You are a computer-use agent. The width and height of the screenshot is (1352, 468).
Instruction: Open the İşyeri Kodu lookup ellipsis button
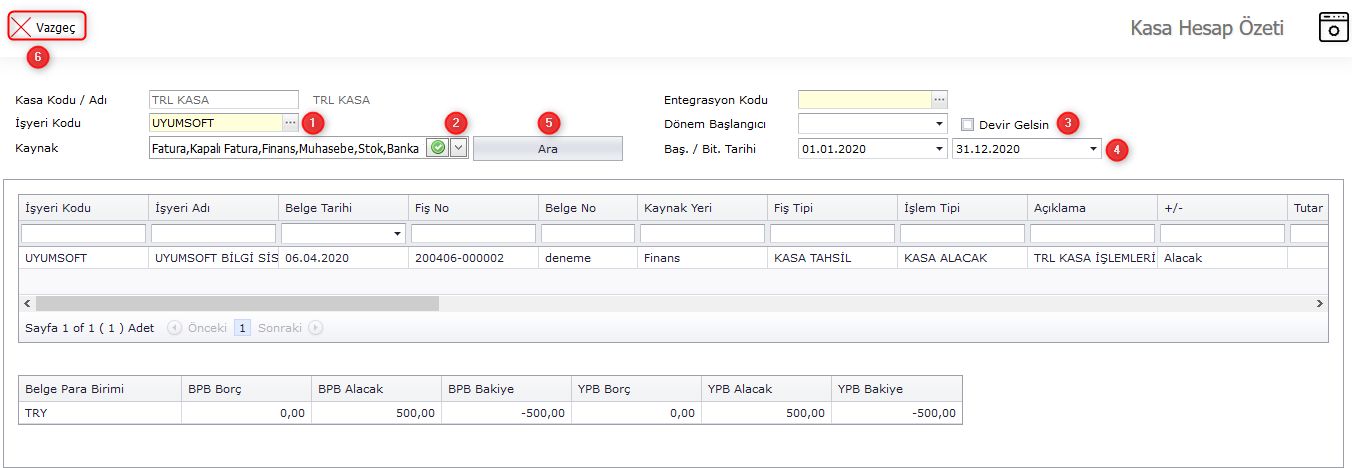(290, 123)
